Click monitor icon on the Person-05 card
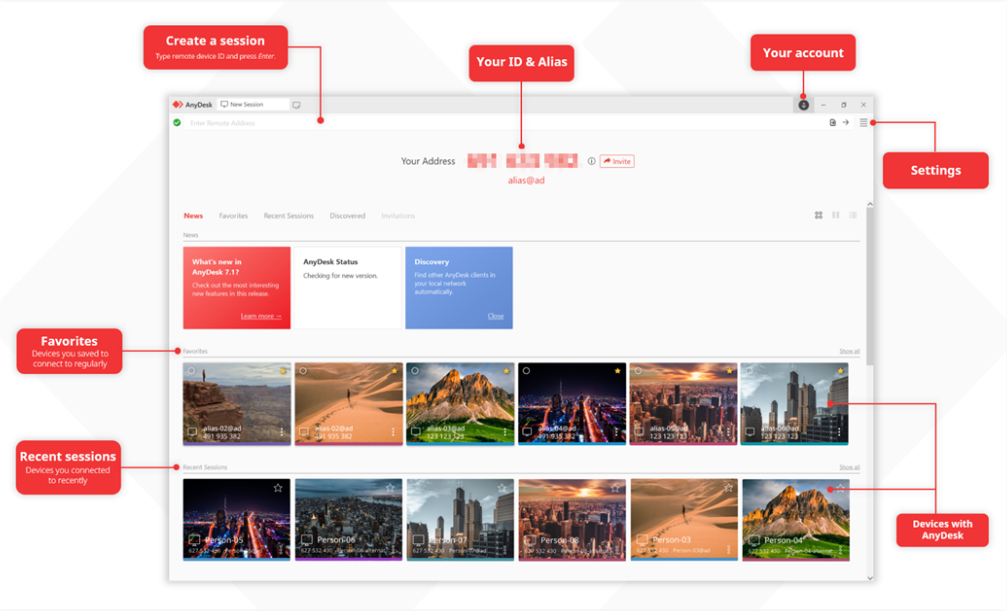This screenshot has width=1007, height=611. [194, 540]
